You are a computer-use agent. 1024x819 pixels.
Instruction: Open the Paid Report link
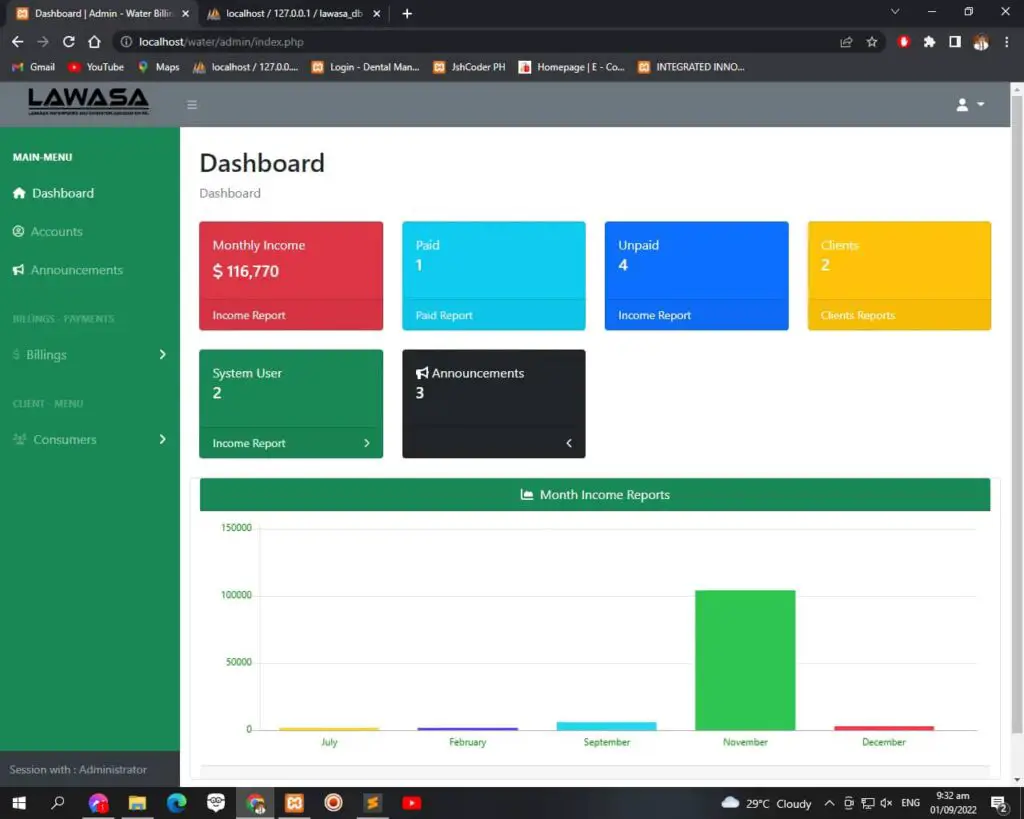tap(444, 315)
